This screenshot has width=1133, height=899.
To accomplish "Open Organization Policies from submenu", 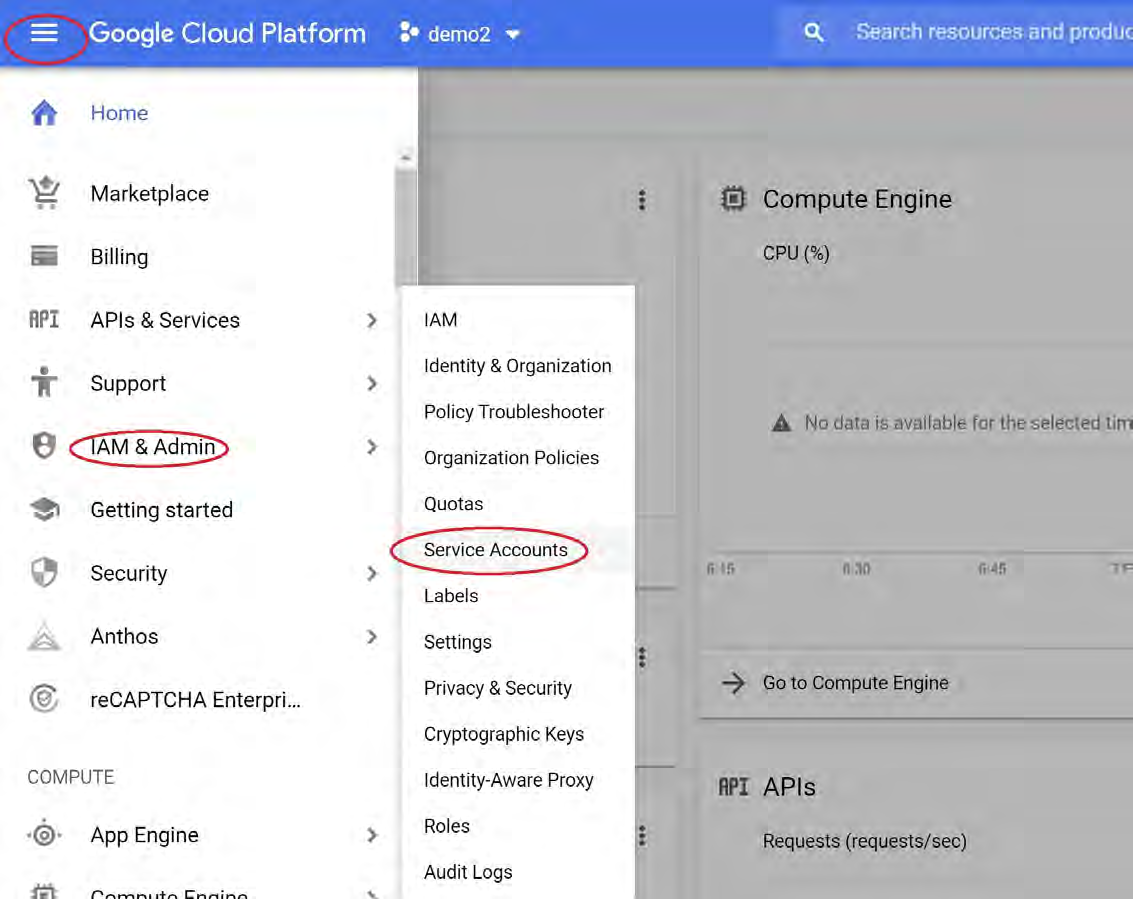I will (512, 457).
